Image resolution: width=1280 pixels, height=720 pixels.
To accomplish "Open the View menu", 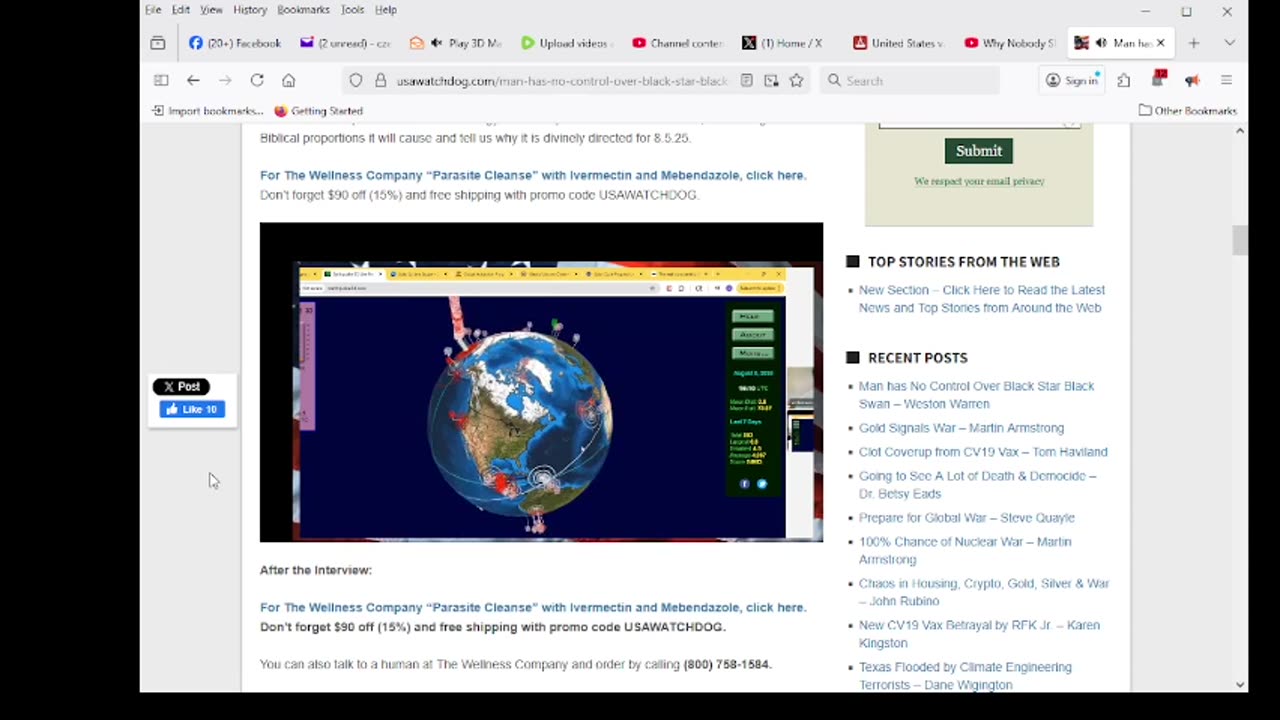I will [211, 10].
